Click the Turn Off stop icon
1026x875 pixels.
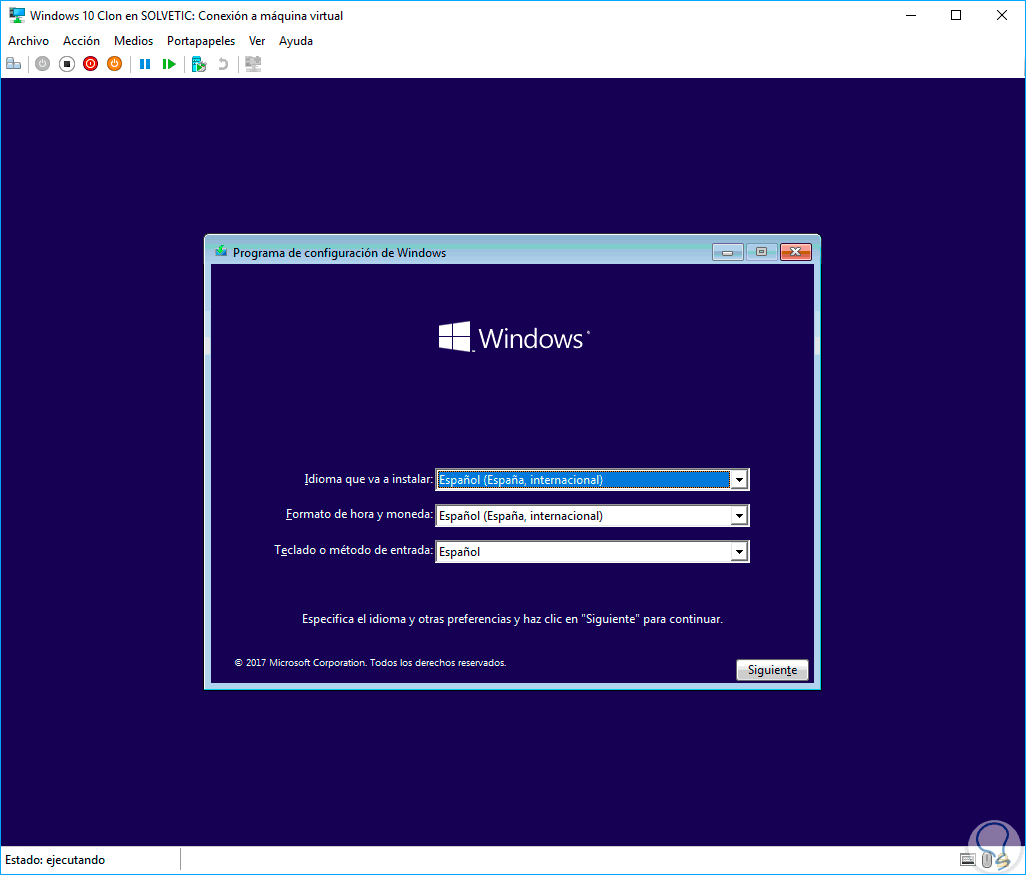click(67, 64)
